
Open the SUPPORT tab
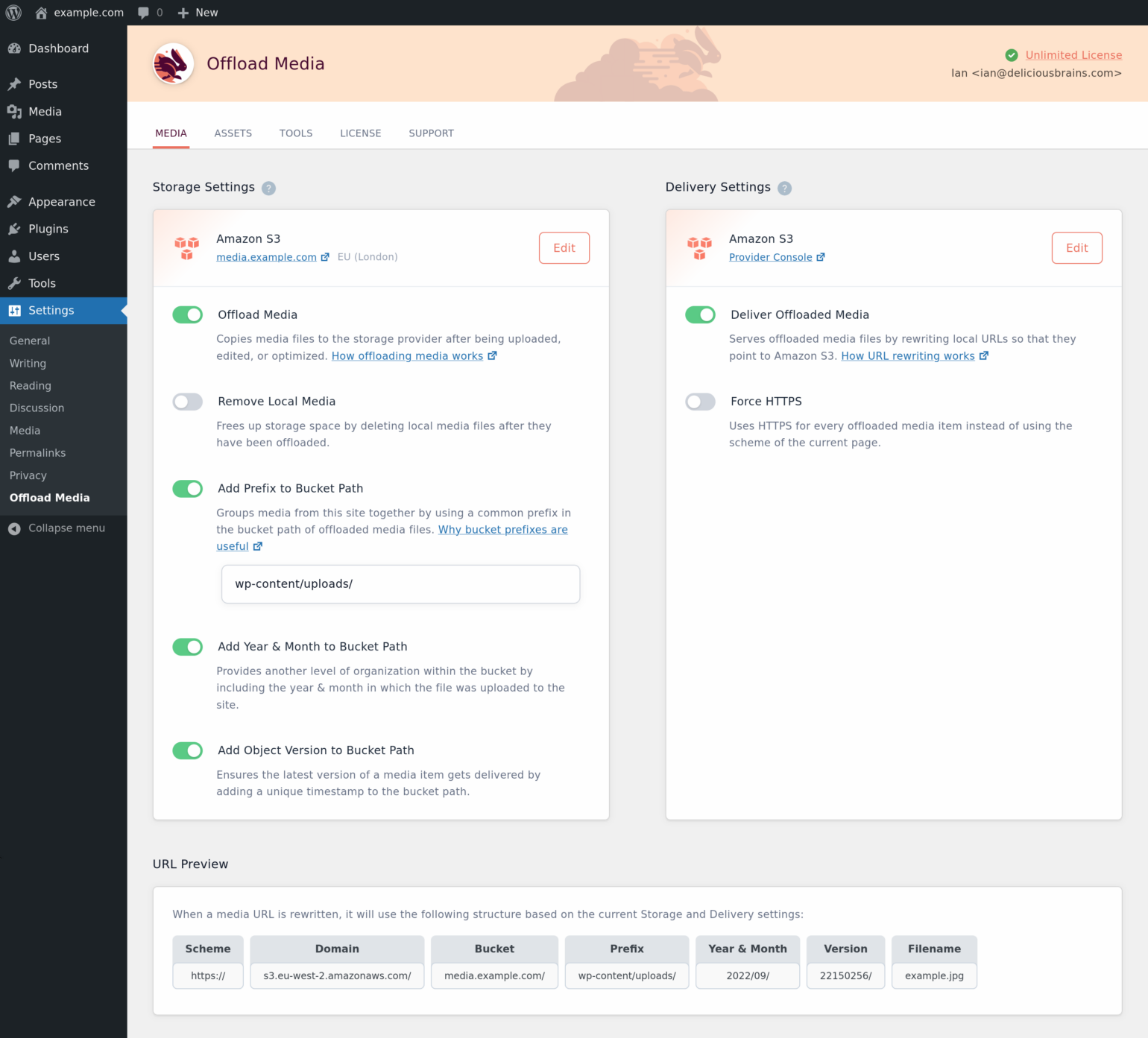tap(432, 133)
